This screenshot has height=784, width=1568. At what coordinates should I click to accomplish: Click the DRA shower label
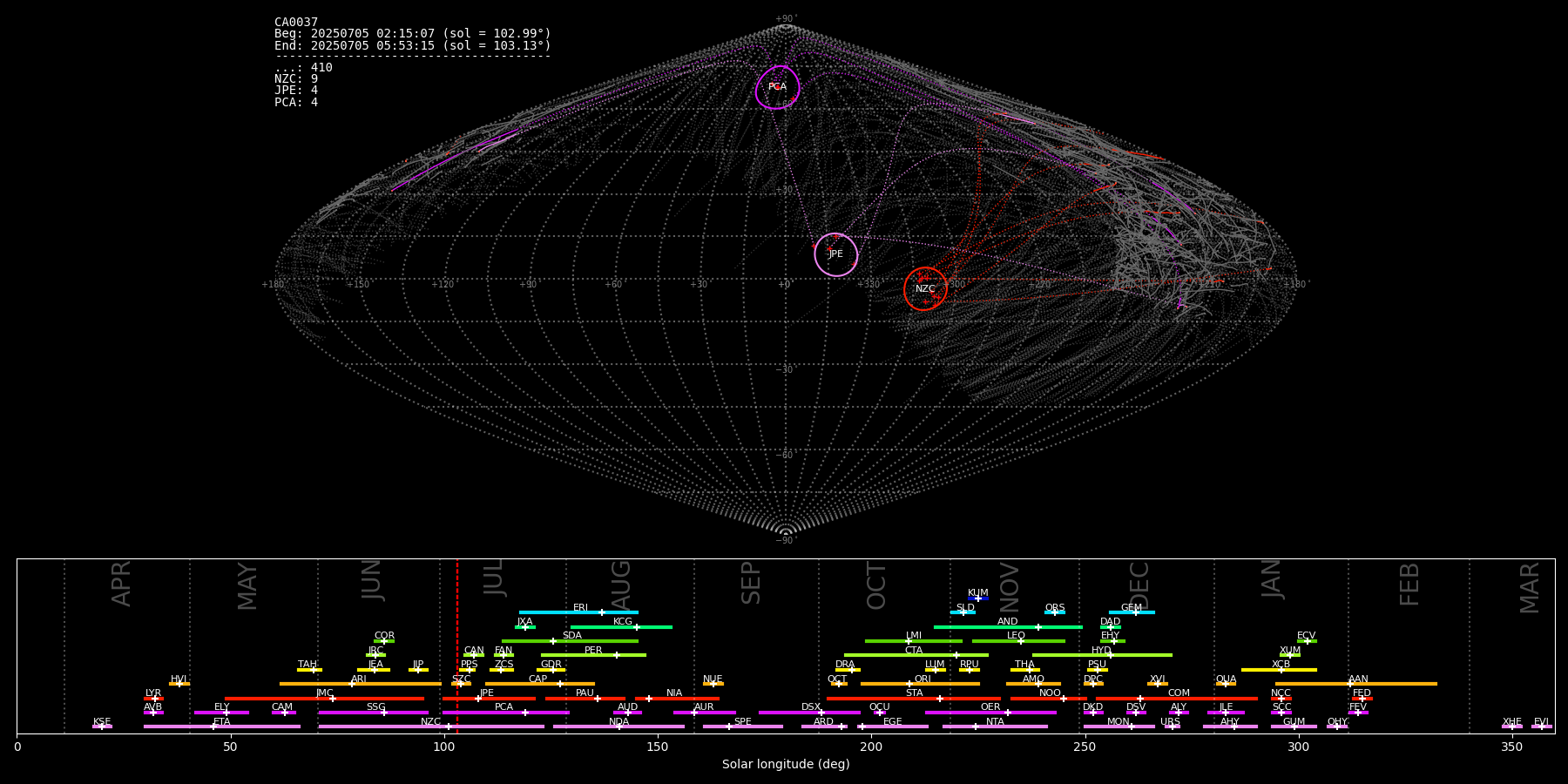[845, 665]
